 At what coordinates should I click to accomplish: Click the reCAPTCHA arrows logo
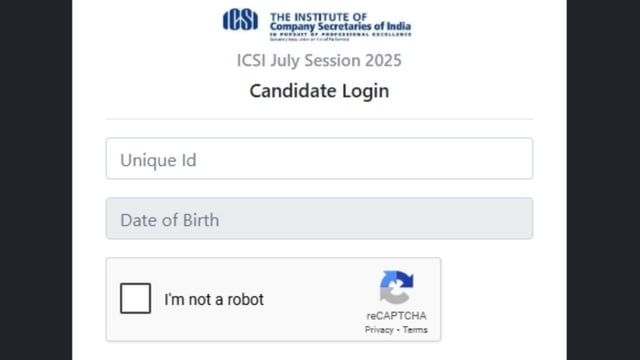[x=396, y=287]
